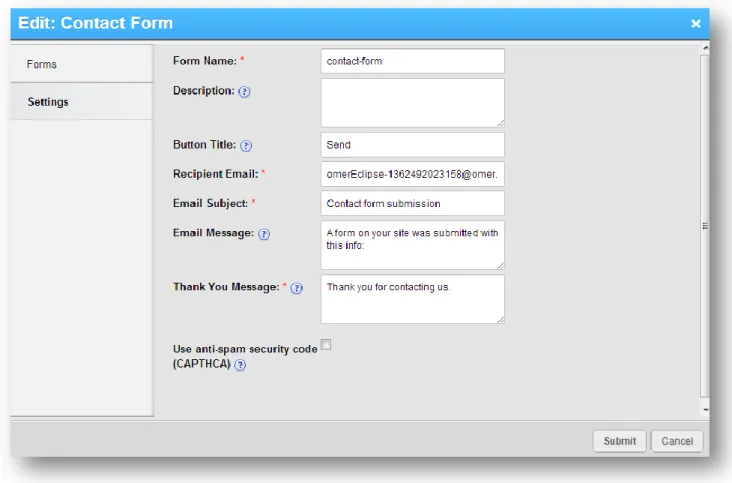732x483 pixels.
Task: Switch to the Settings tab
Action: click(x=82, y=102)
